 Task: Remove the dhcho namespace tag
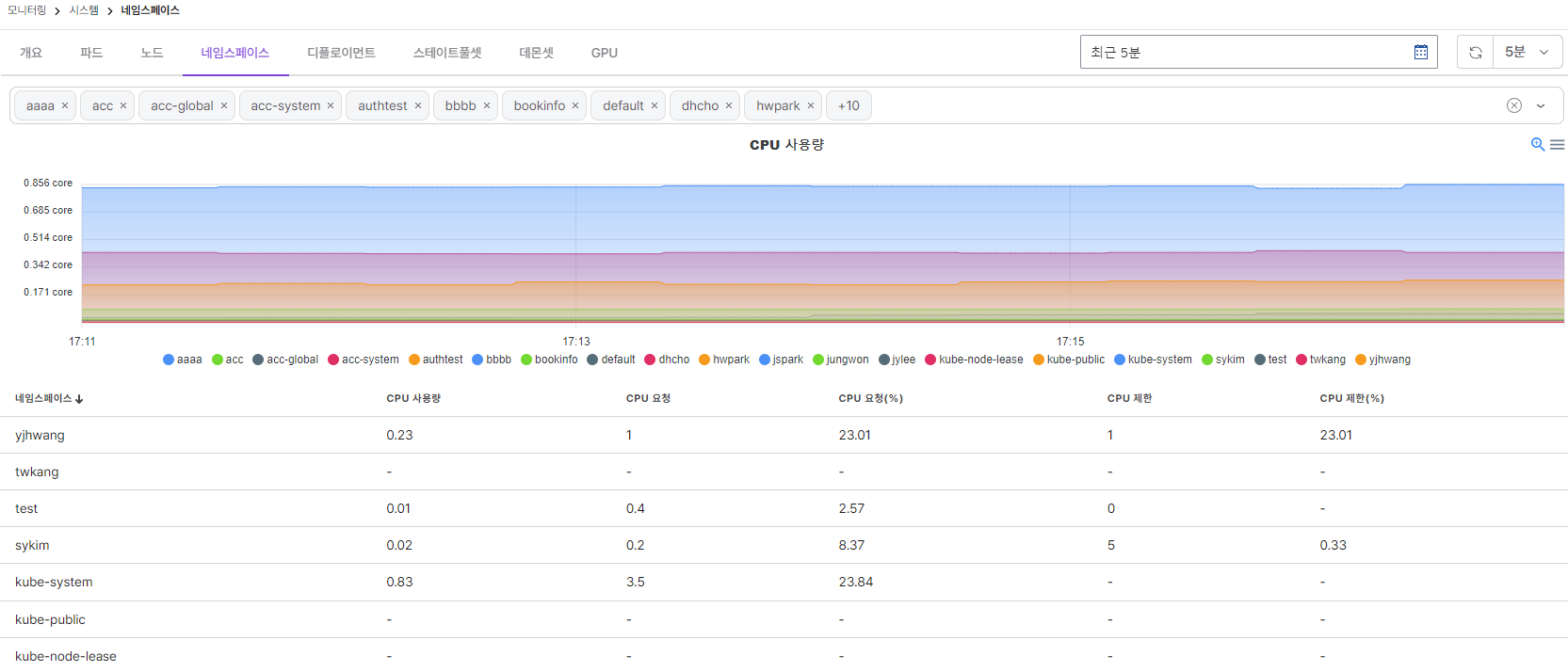tap(729, 105)
